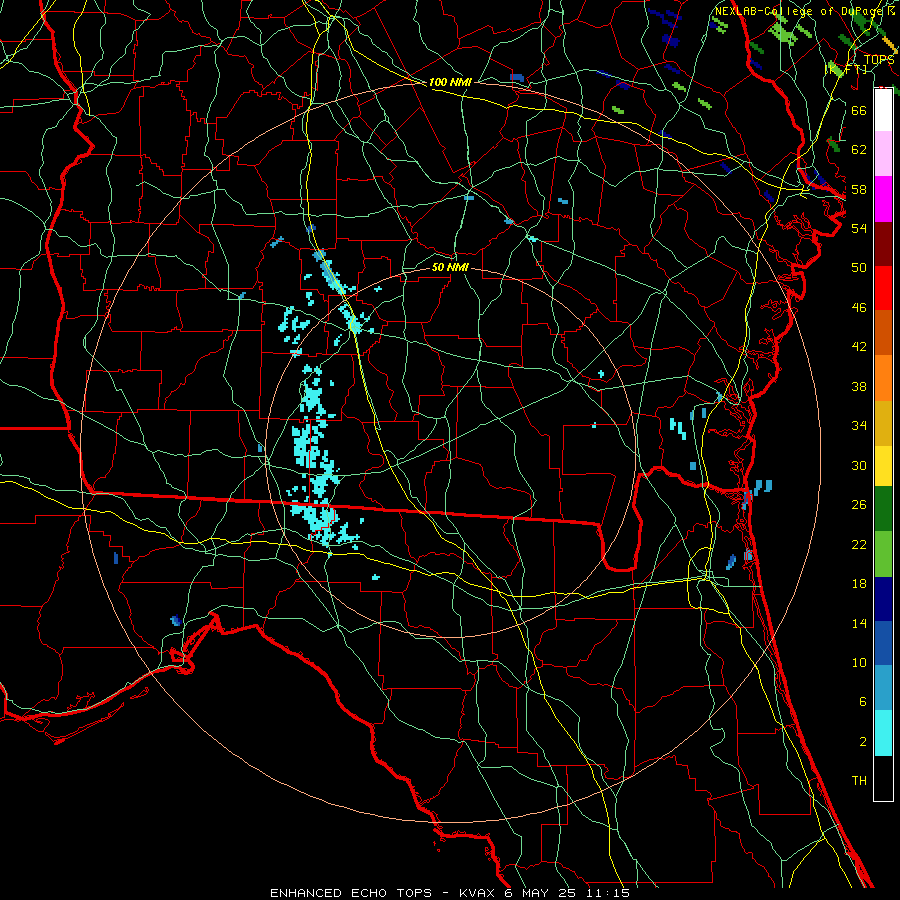The width and height of the screenshot is (900, 900).
Task: Pick the light green legend swatch
Action: 883,553
